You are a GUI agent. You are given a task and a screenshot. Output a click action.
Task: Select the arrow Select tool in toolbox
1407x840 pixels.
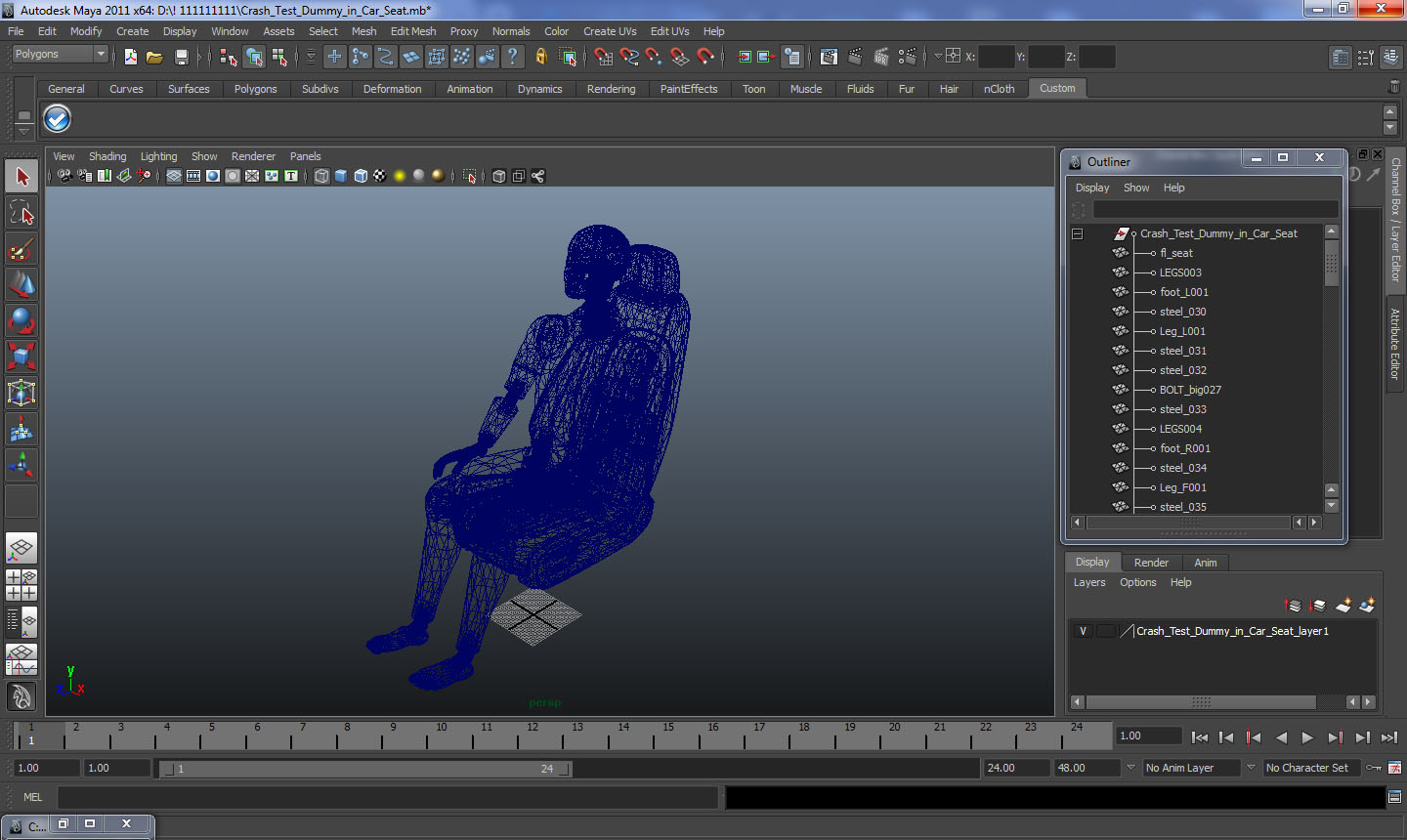tap(21, 177)
